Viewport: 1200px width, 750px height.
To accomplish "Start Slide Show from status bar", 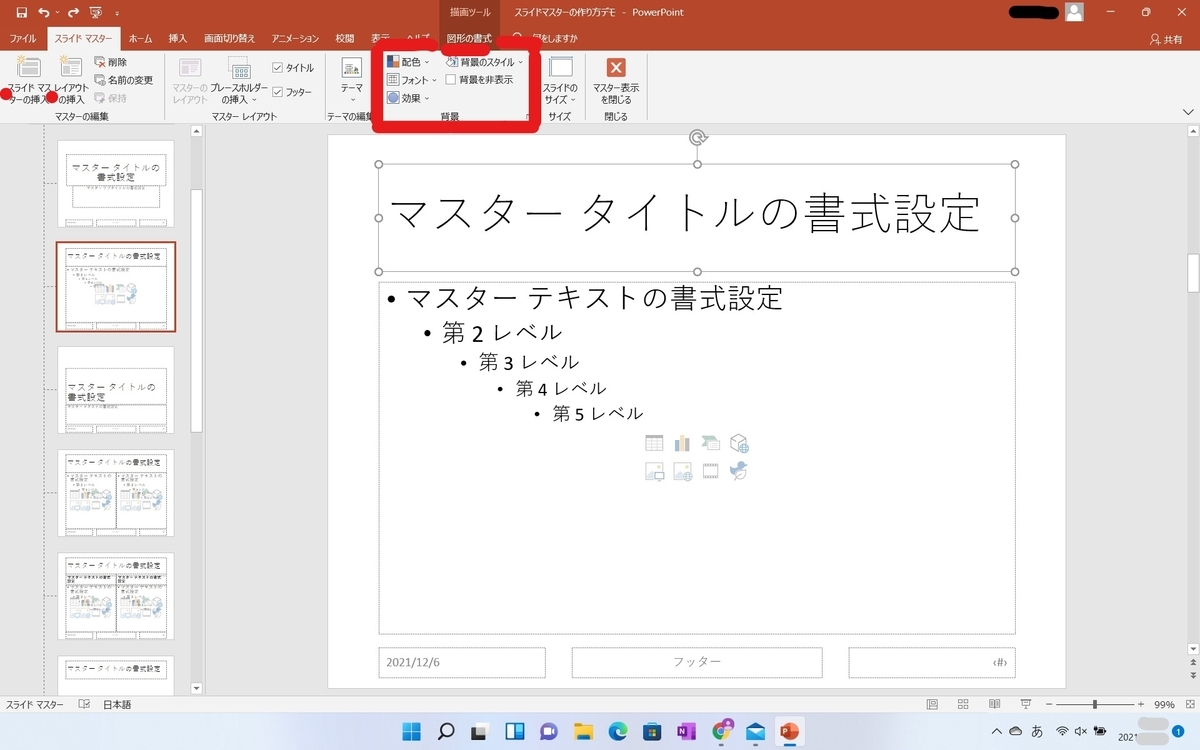I will pos(1025,704).
